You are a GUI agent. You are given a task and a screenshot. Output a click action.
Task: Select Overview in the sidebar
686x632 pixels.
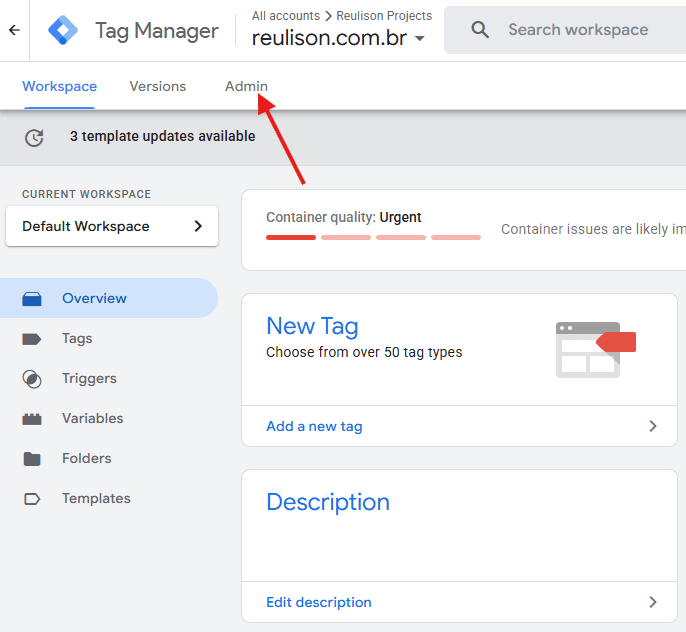[109, 298]
